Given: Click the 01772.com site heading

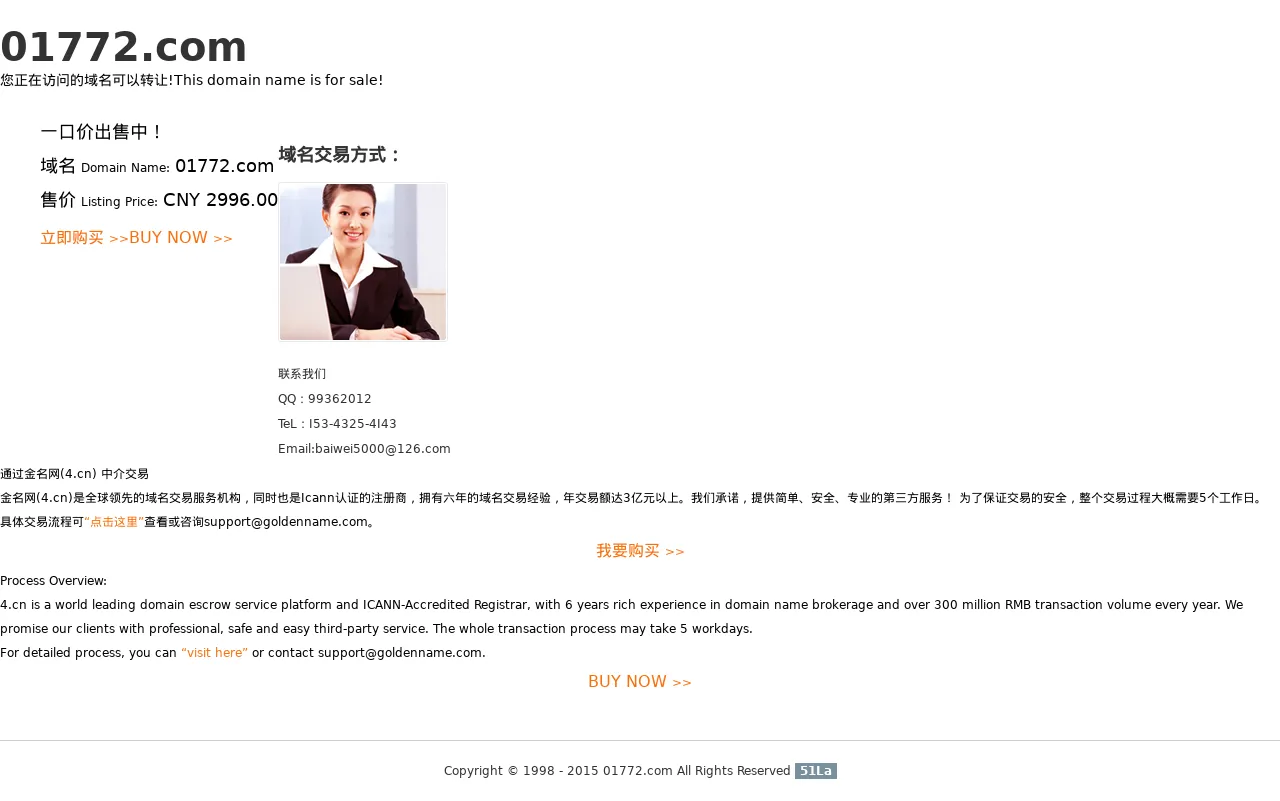Looking at the screenshot, I should tap(123, 47).
